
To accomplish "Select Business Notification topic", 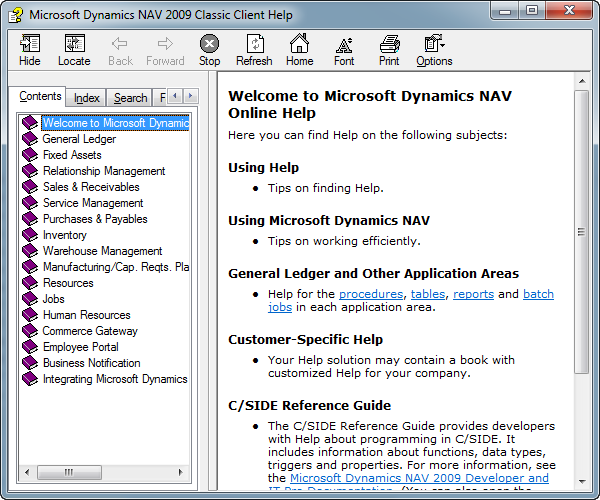I will (x=91, y=363).
